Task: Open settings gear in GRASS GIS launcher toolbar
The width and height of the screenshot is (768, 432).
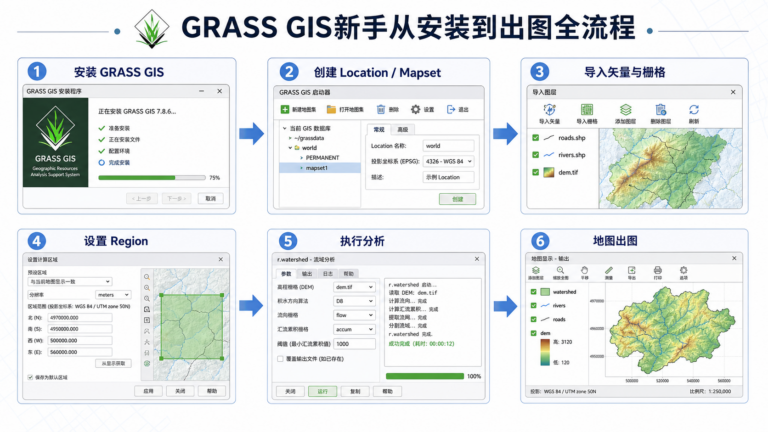Action: (x=415, y=109)
